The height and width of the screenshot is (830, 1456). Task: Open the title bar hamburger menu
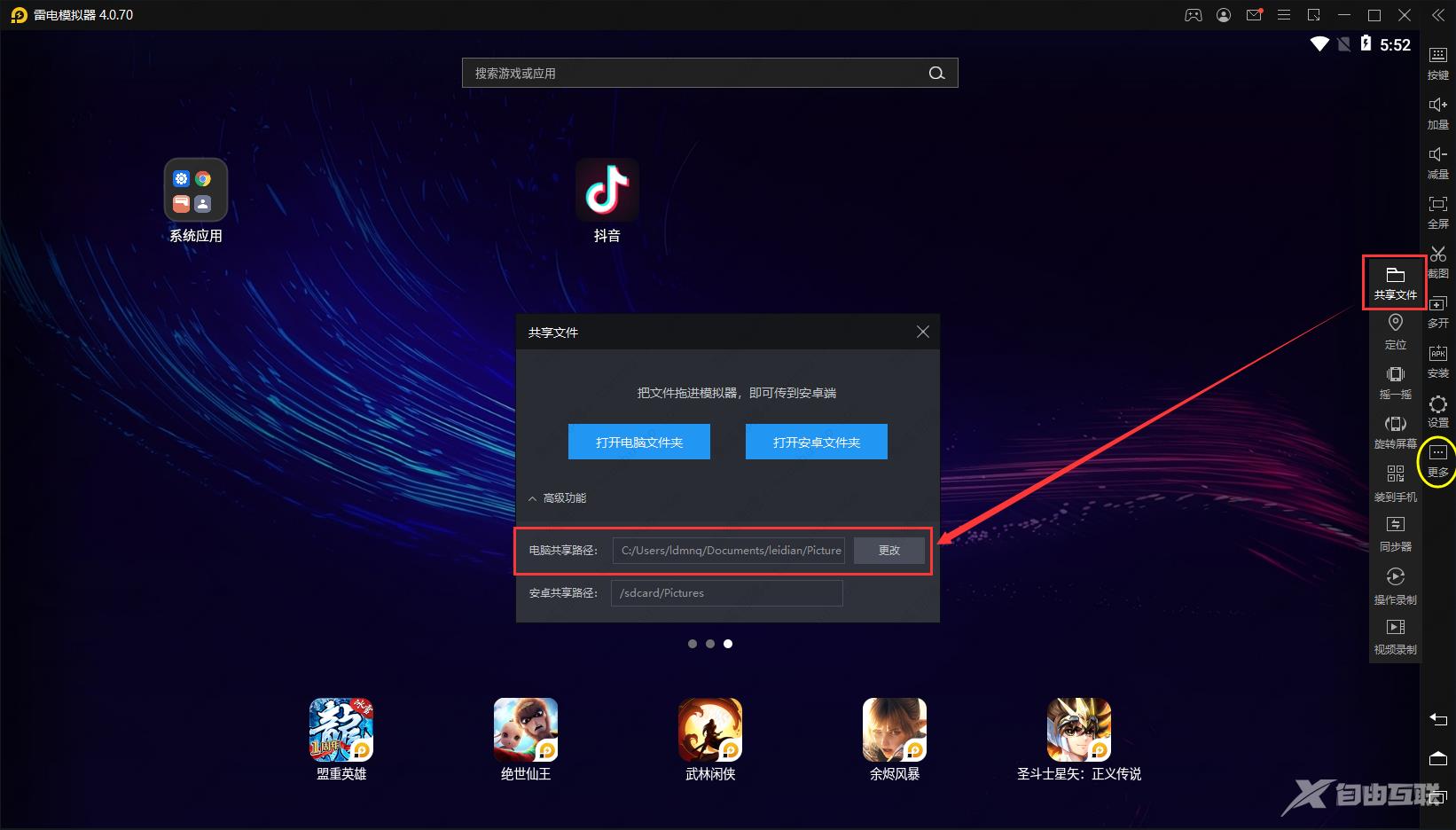(x=1284, y=15)
